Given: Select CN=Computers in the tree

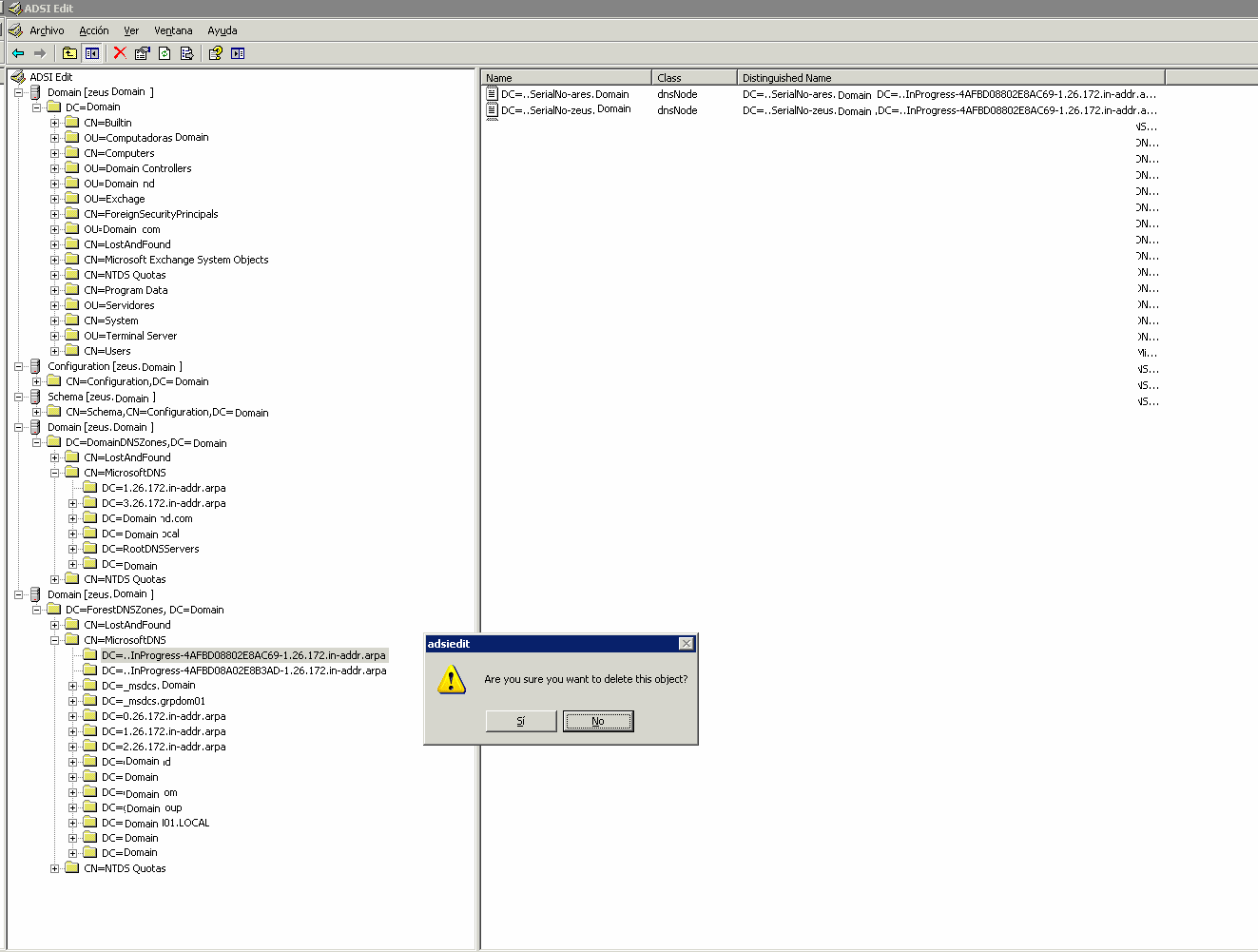Looking at the screenshot, I should (x=119, y=153).
